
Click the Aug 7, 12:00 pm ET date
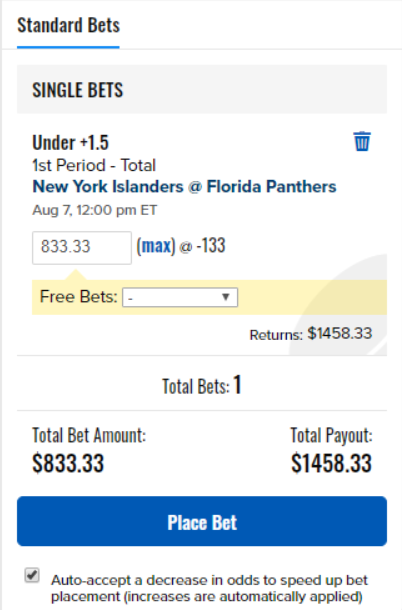95,210
